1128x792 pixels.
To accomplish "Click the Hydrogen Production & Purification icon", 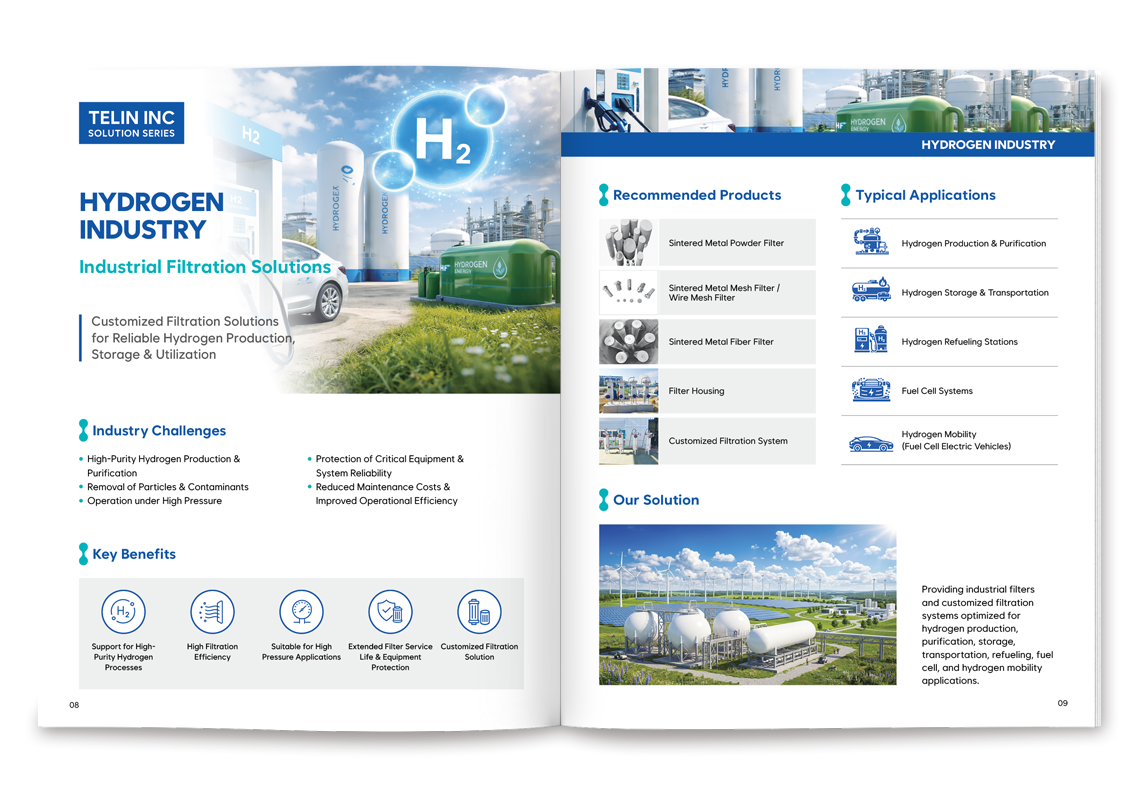I will click(871, 242).
